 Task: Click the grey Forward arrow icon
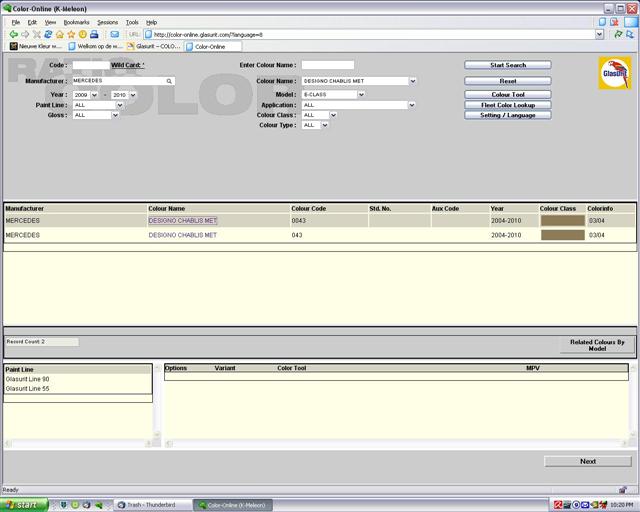pyautogui.click(x=25, y=34)
